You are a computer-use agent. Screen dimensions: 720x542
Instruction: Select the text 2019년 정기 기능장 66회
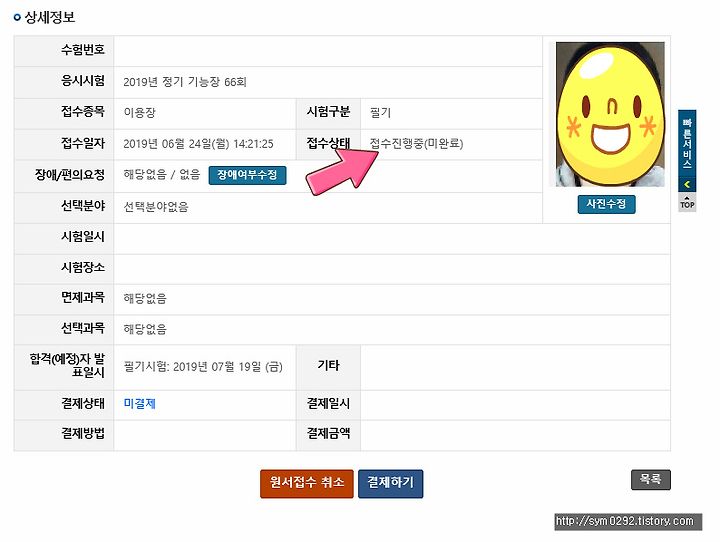[x=185, y=82]
